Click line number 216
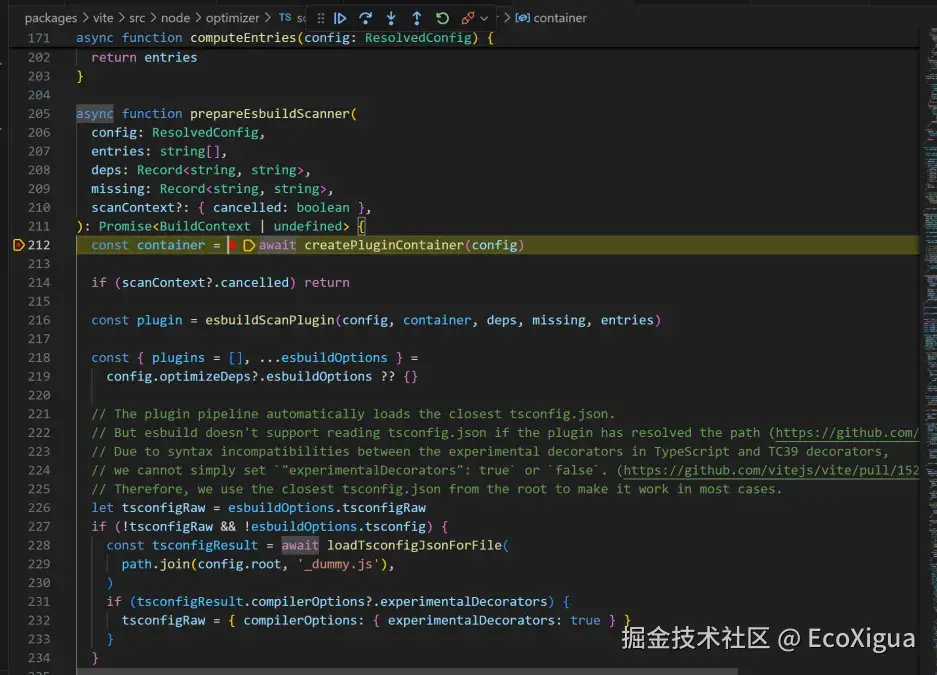 [39, 320]
